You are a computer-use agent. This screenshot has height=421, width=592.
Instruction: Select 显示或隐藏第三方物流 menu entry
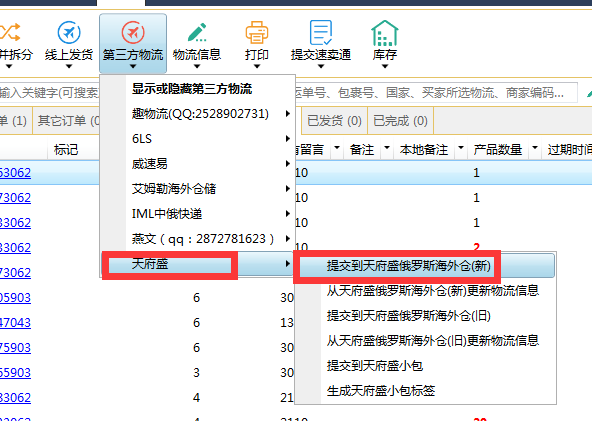pos(192,89)
